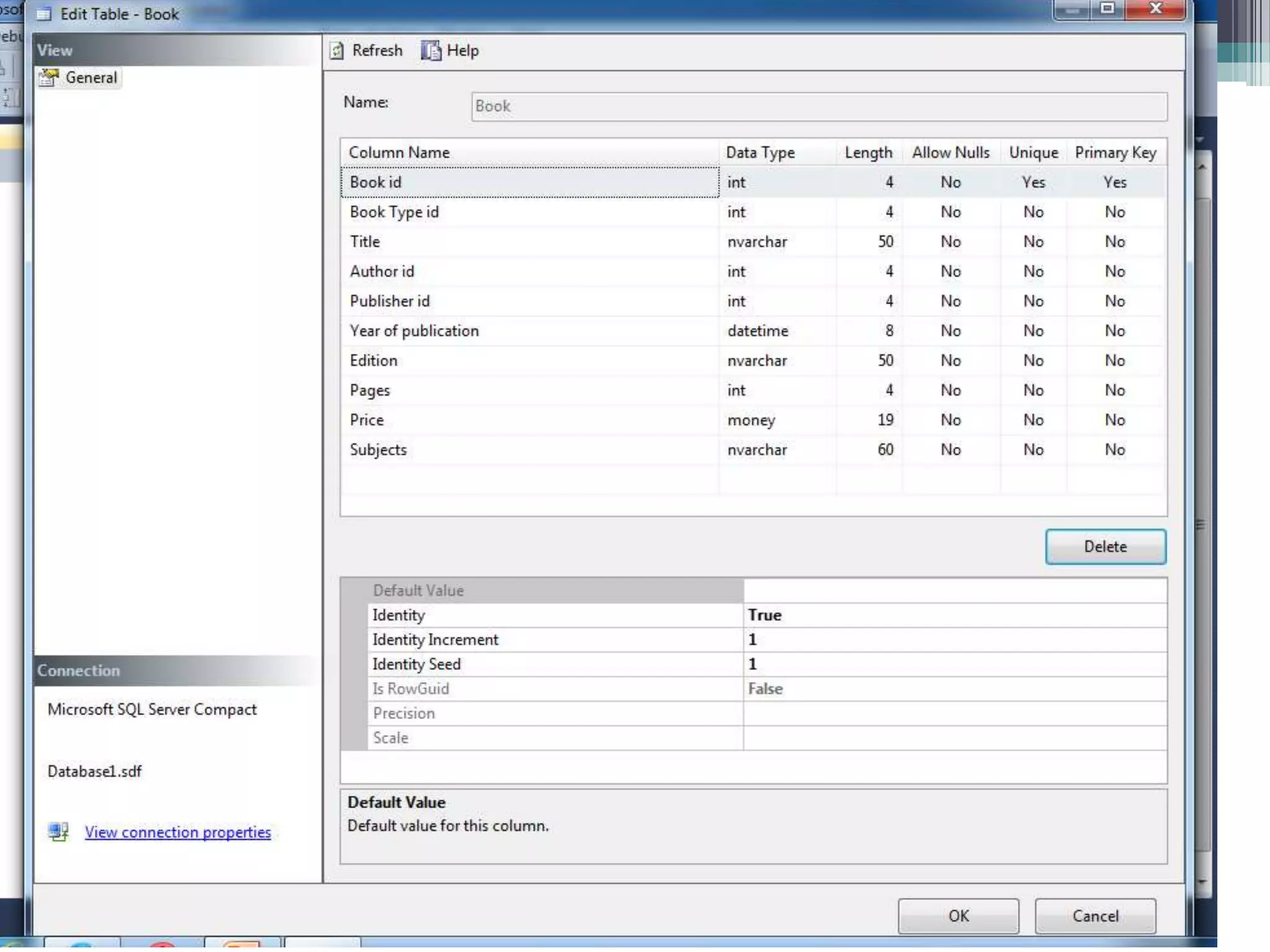Click the Unique column header
The image size is (1270, 952).
tap(1034, 152)
